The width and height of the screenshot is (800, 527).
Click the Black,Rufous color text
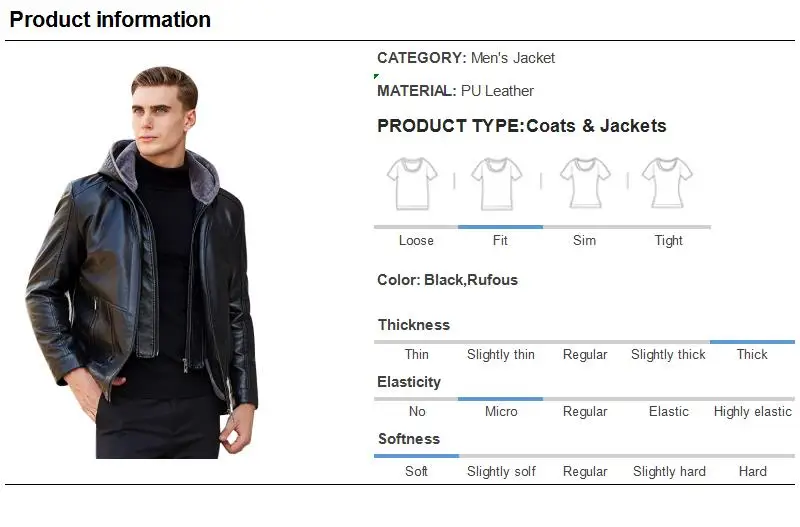[471, 280]
